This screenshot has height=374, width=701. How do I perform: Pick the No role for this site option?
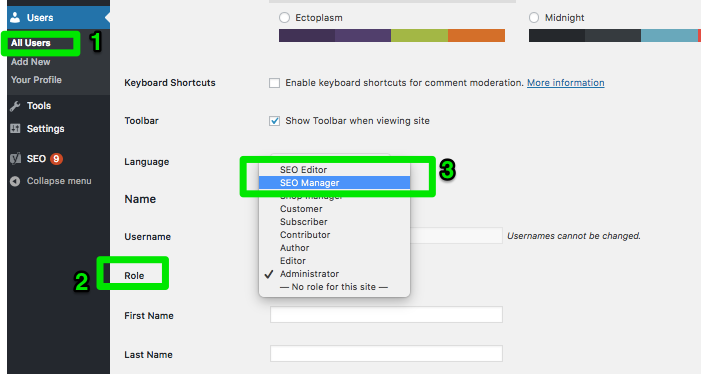point(334,287)
